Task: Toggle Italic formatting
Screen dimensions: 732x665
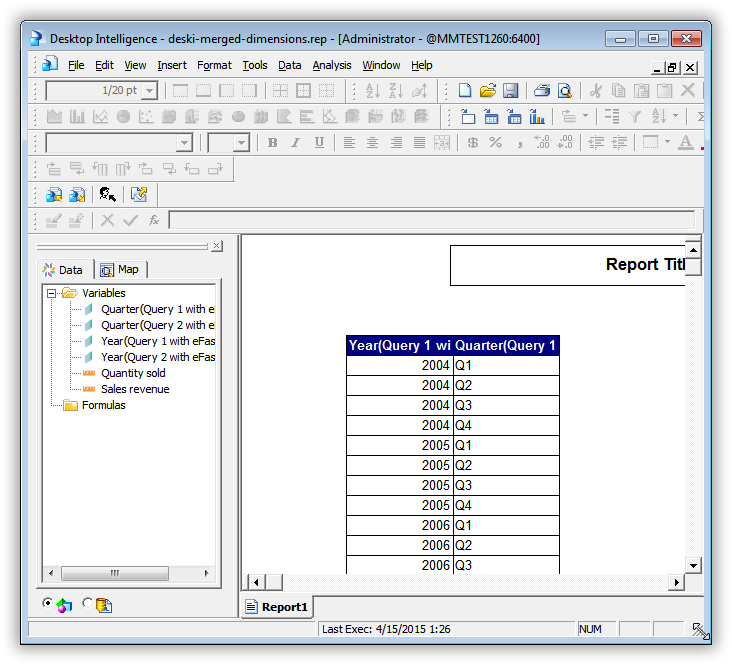Action: pyautogui.click(x=296, y=142)
